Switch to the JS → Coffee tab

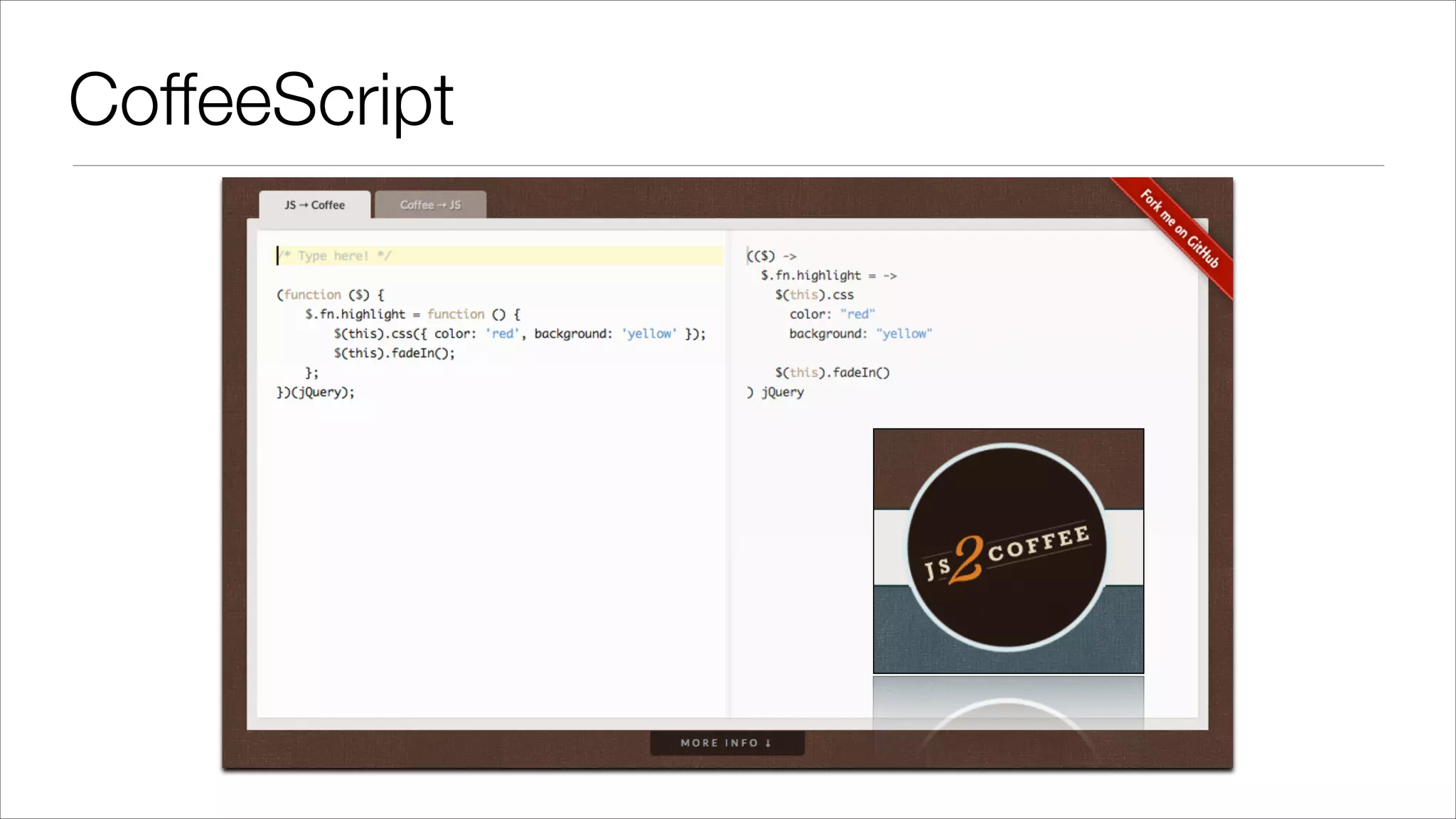click(x=314, y=205)
